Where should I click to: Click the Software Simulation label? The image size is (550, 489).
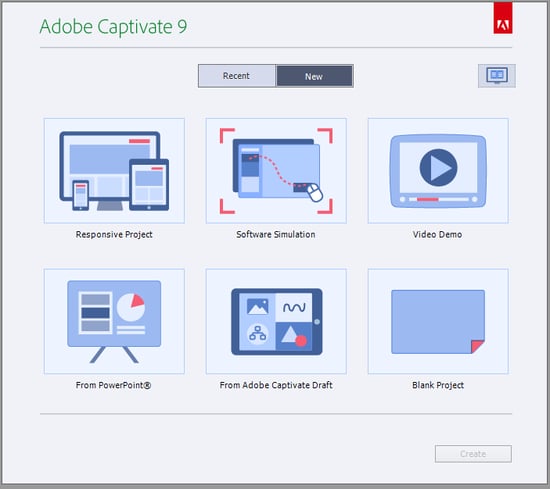[276, 234]
